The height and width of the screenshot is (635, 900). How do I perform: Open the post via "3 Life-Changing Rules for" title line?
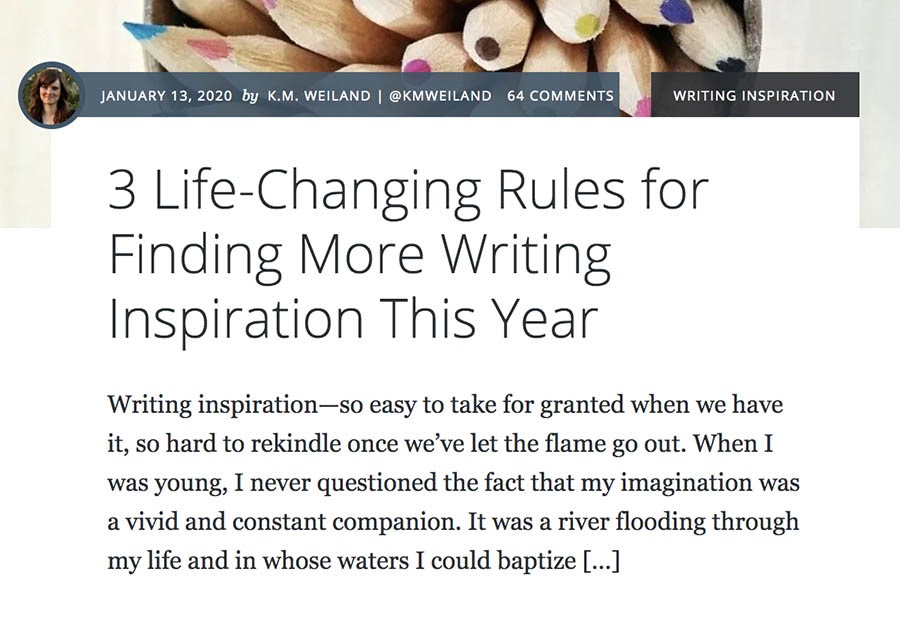[408, 191]
